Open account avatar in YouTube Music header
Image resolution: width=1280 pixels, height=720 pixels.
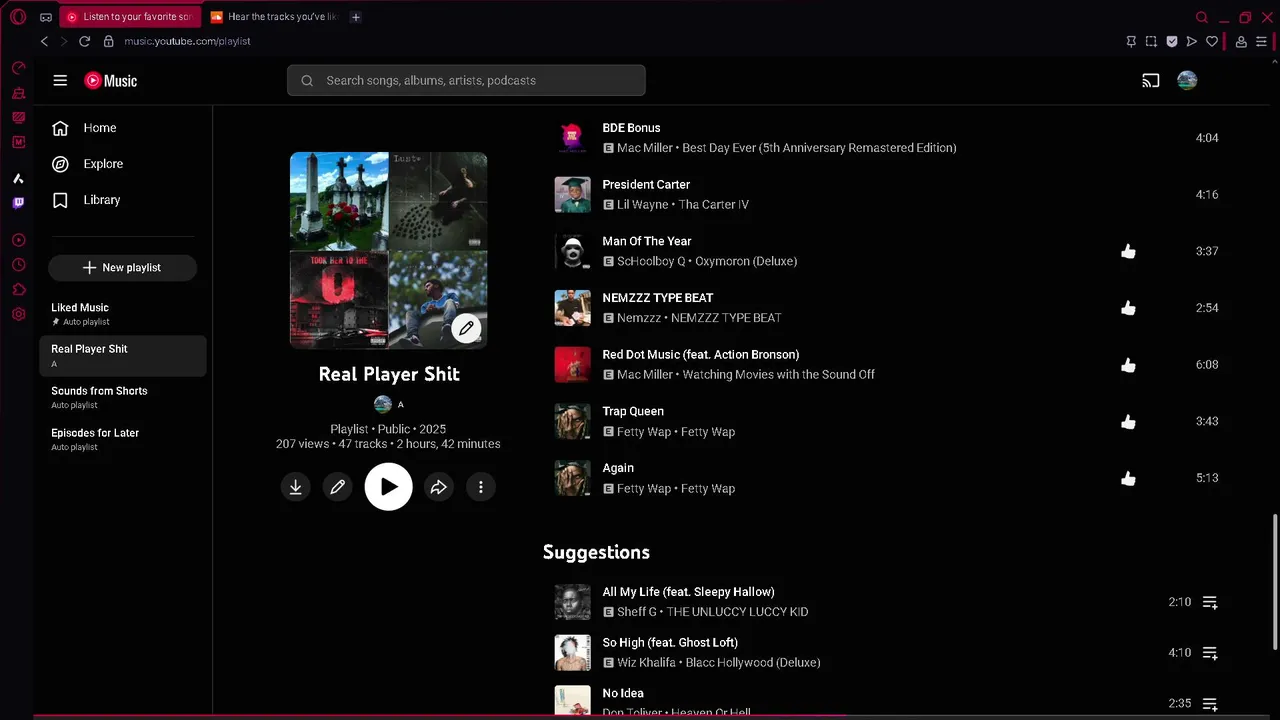(1187, 81)
